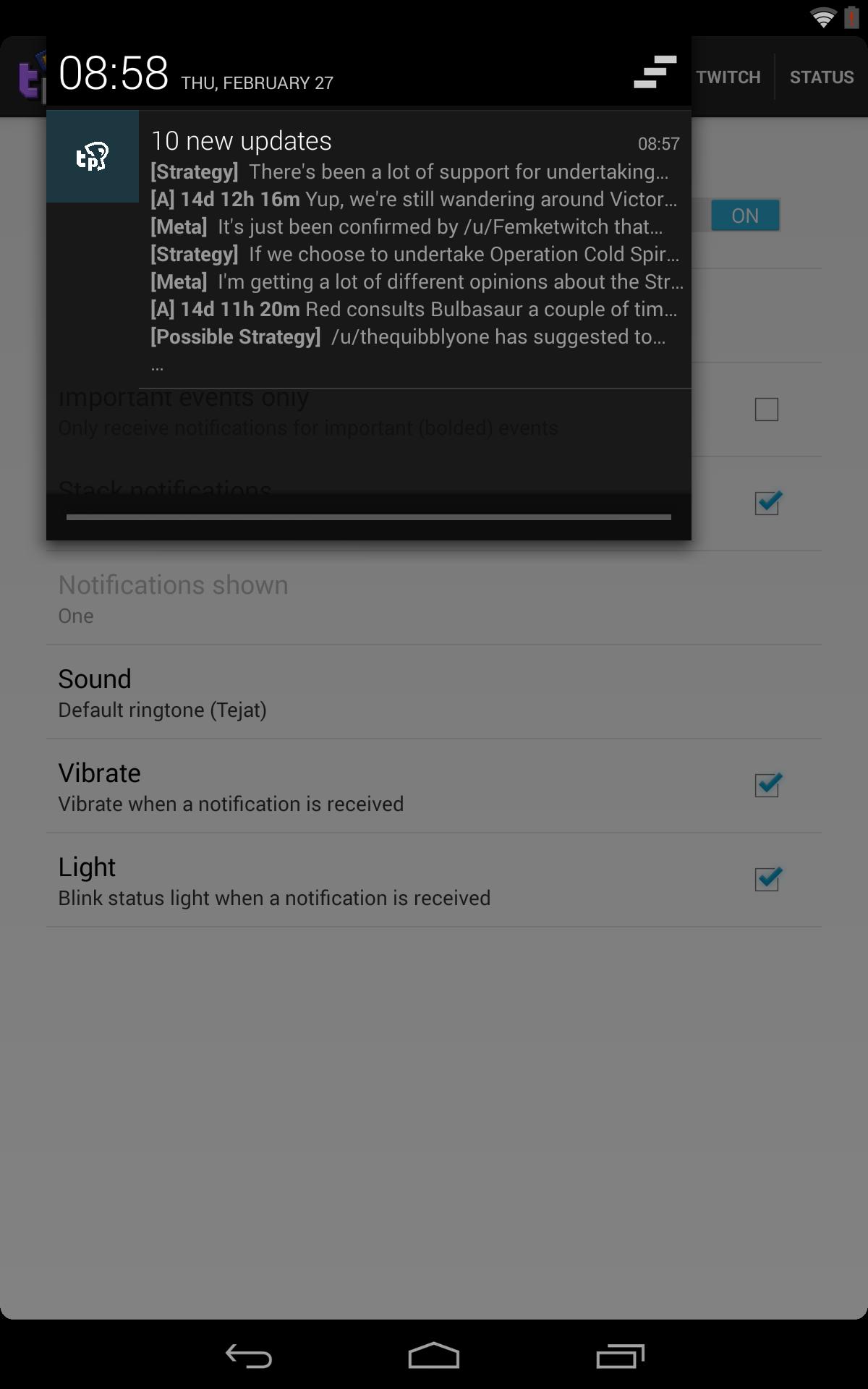This screenshot has width=868, height=1389.
Task: Open the 10 new updates notification
Action: coord(369,250)
